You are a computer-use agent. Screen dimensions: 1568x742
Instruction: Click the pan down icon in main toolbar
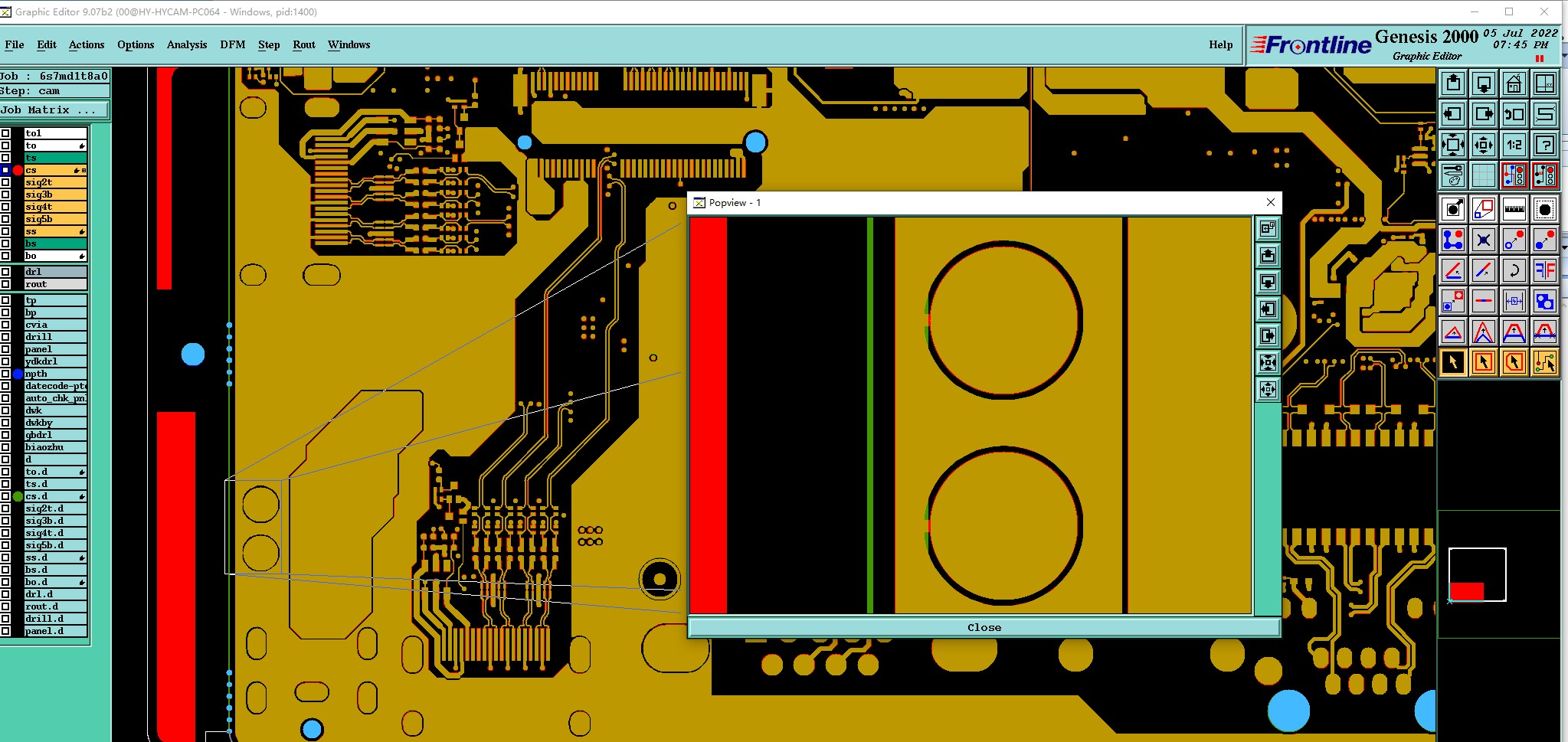pos(1484,83)
